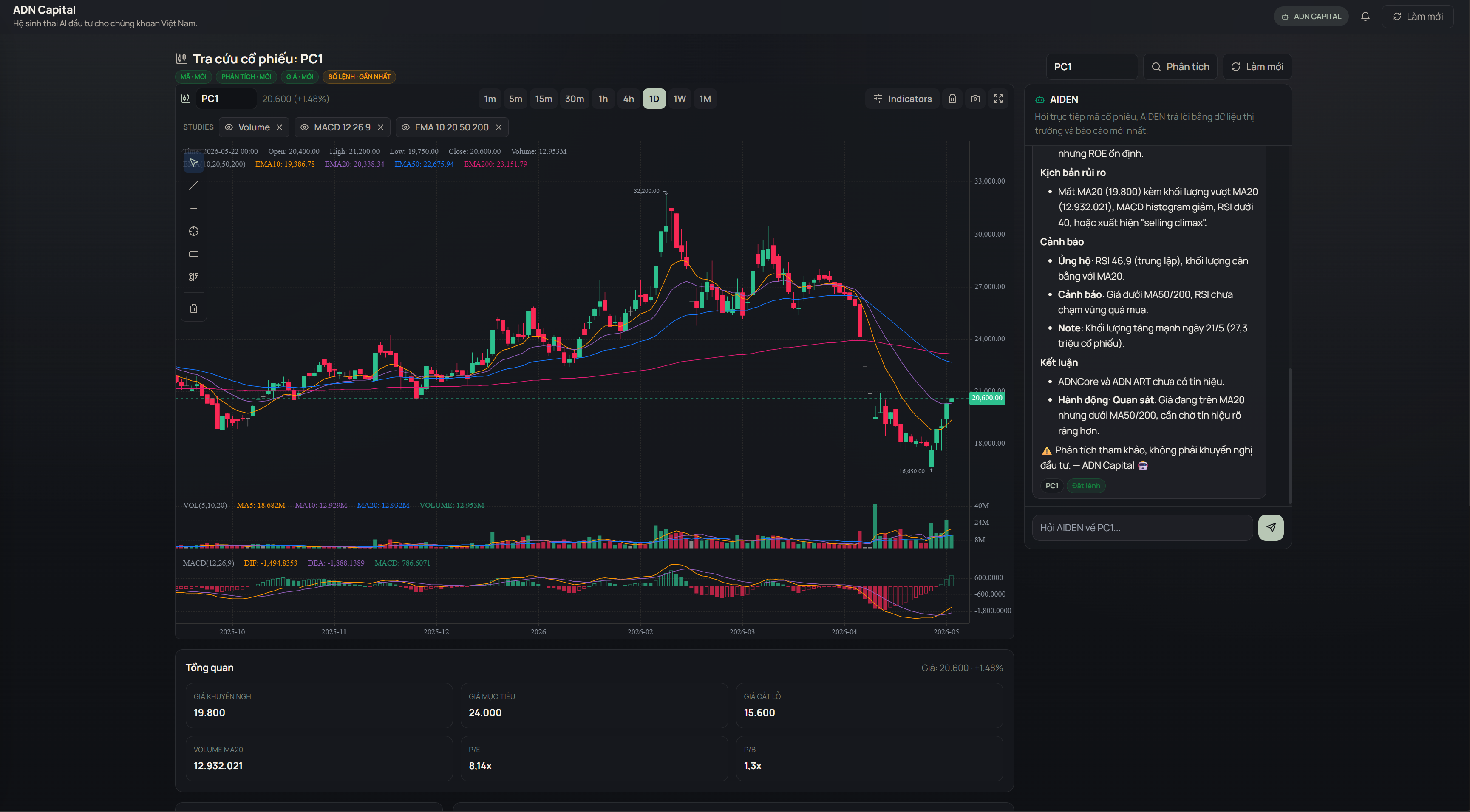Remove the Volume study
This screenshot has width=1470, height=812.
(280, 127)
